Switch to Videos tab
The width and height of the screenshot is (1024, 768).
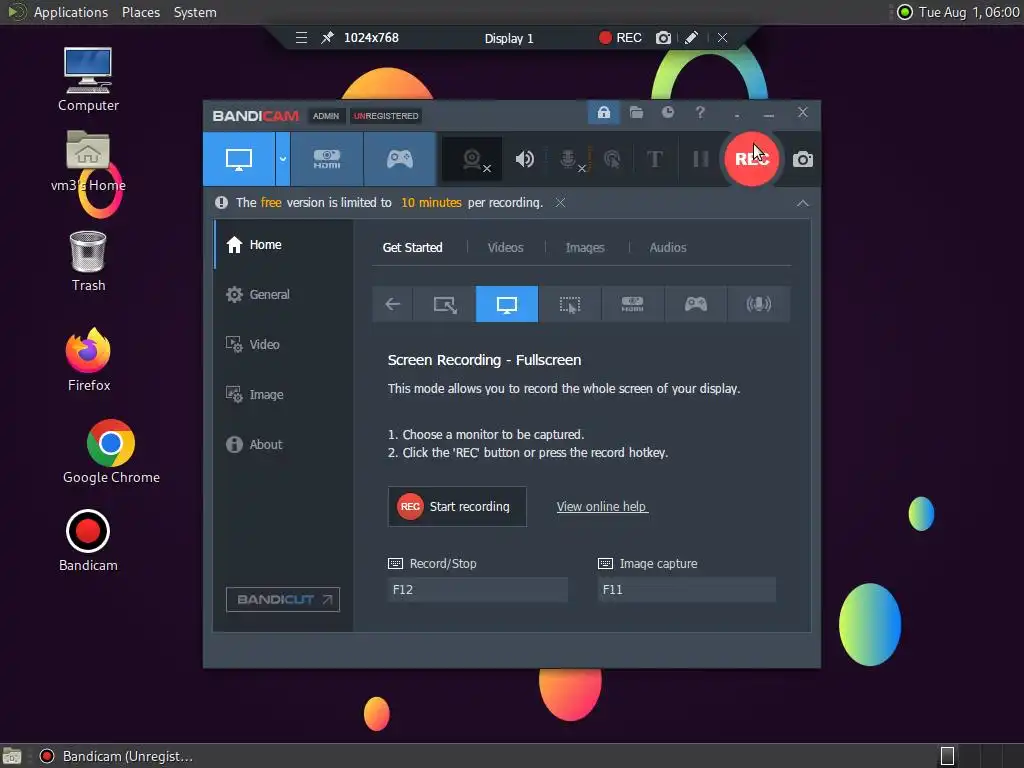click(x=505, y=248)
